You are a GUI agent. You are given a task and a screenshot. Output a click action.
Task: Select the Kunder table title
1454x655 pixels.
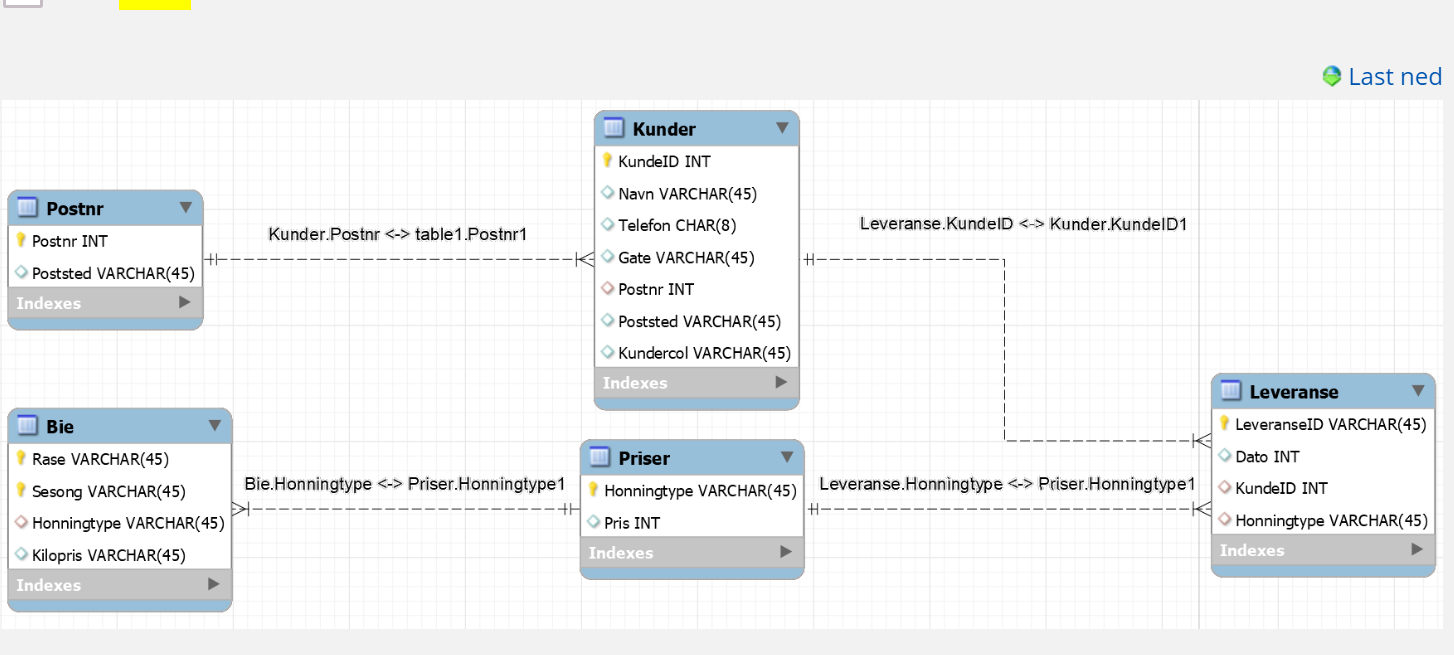pos(664,129)
